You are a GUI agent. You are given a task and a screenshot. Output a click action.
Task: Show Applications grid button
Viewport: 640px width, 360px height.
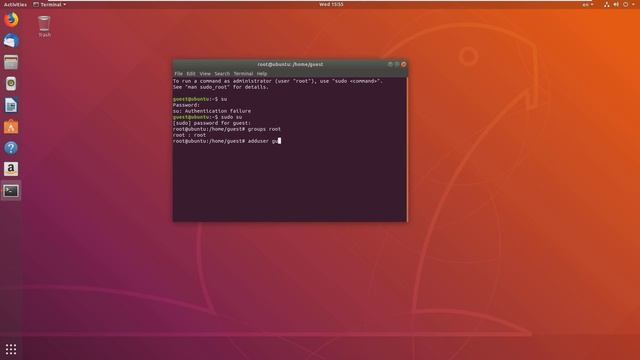(11, 349)
